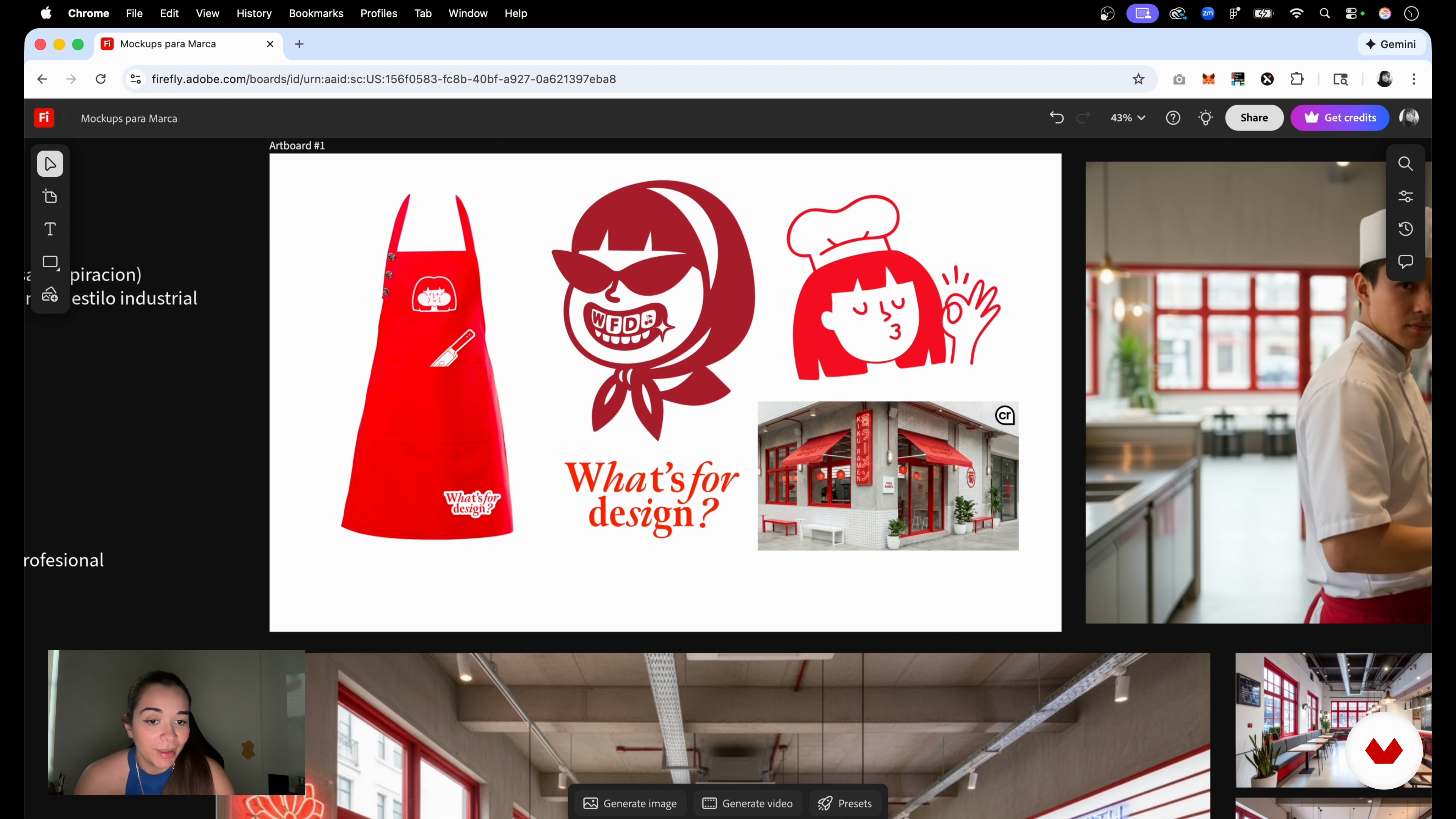Open the Bookmarks menu
Screen dimensions: 1456x819
316,14
